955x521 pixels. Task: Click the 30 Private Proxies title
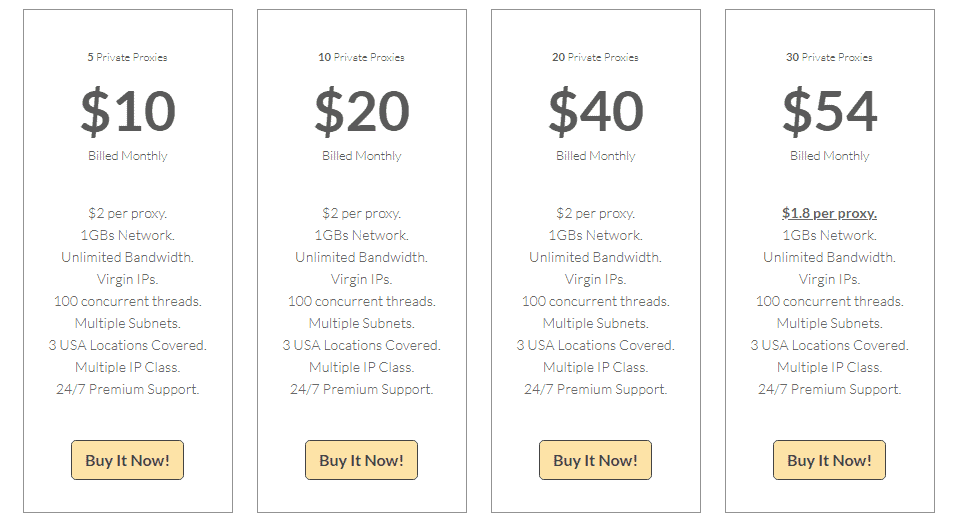coord(829,57)
